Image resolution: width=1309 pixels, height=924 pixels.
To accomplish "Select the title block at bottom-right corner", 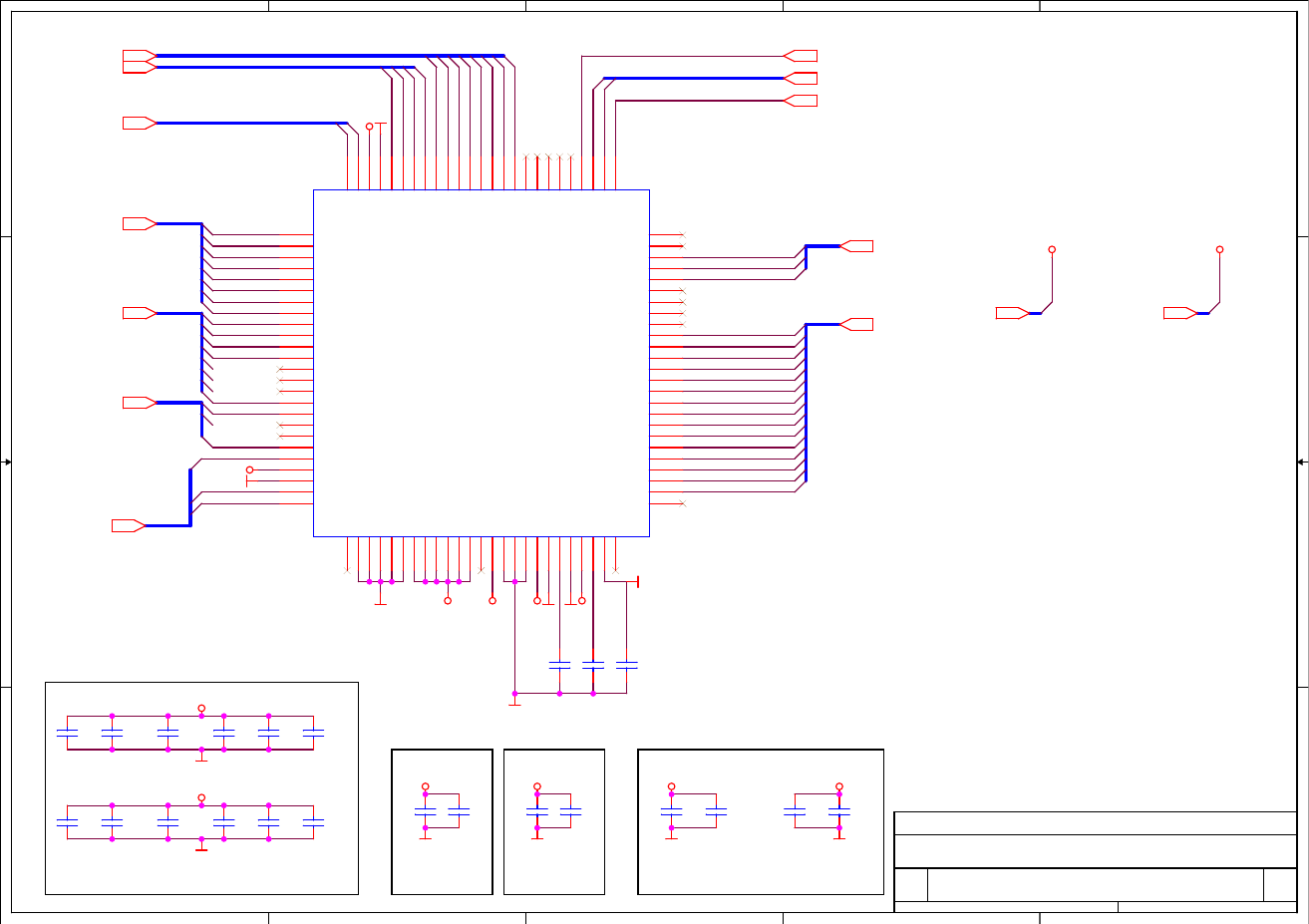I will click(x=1096, y=861).
